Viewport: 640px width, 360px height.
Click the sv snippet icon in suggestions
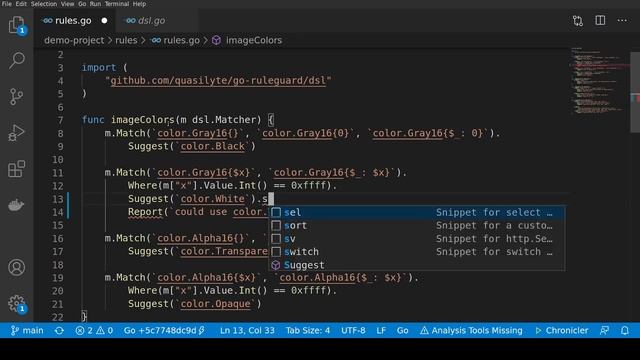point(276,238)
